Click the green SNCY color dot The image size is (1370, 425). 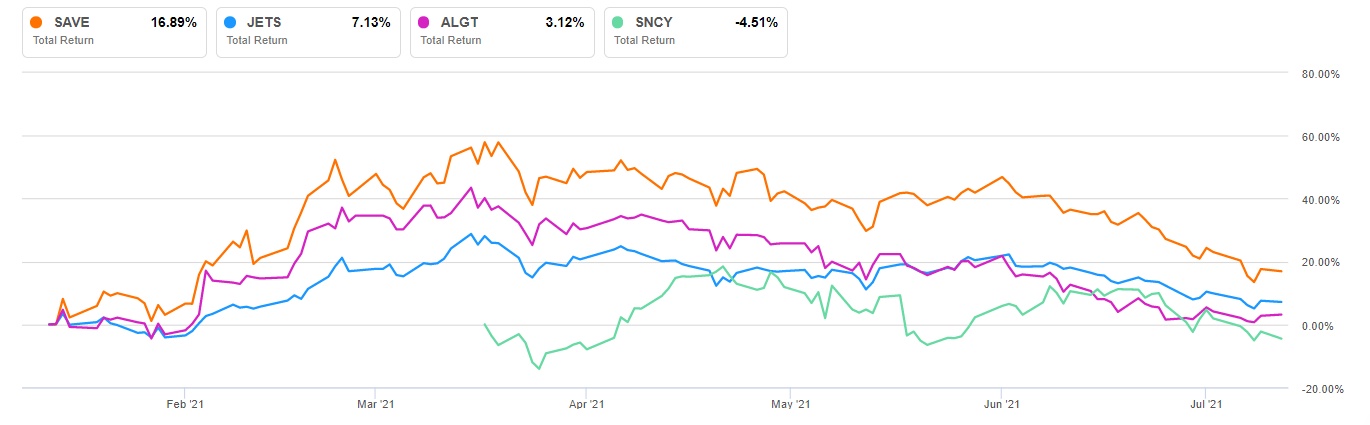point(619,21)
